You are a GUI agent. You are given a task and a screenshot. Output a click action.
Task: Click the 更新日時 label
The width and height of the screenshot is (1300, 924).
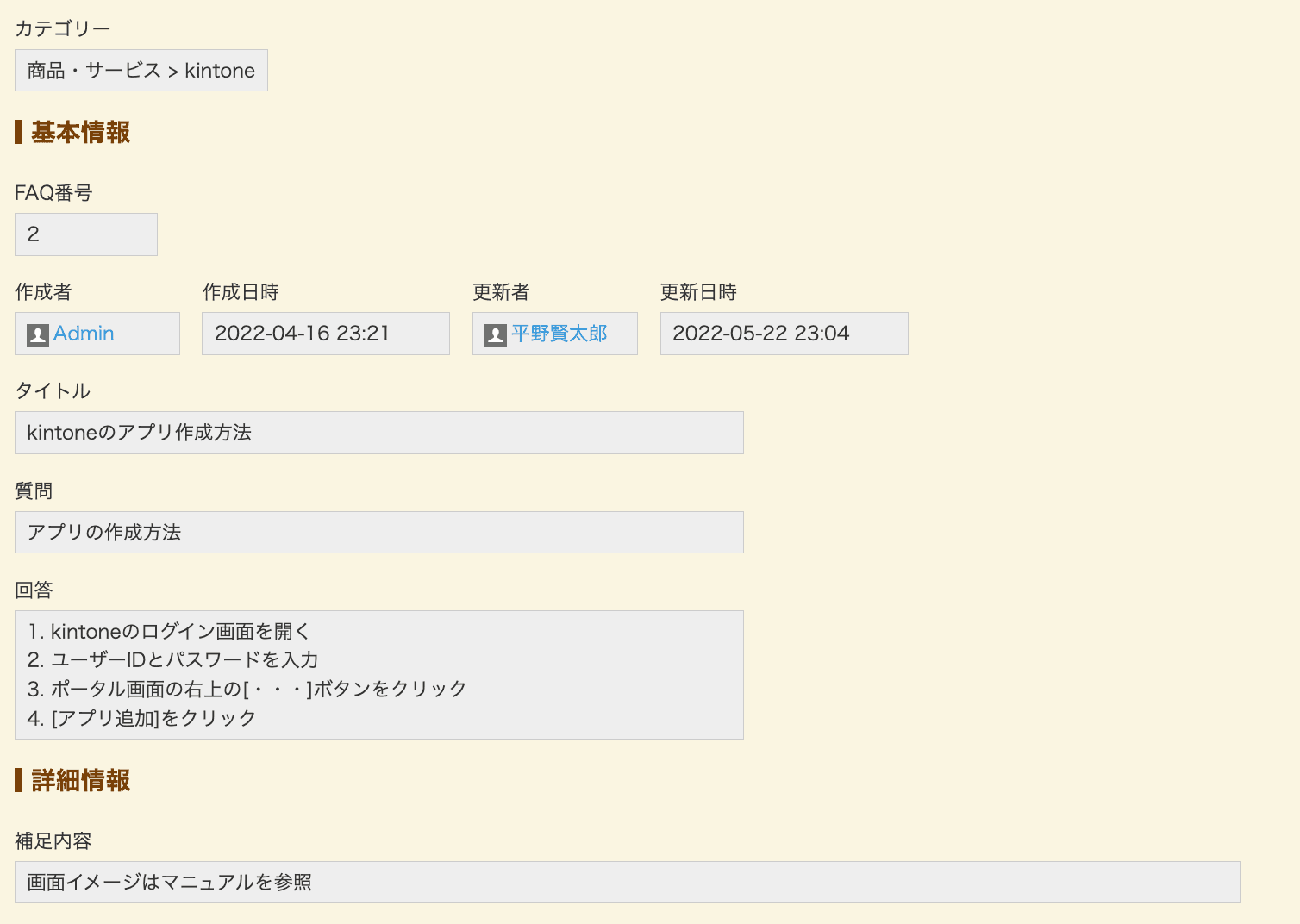pyautogui.click(x=698, y=292)
